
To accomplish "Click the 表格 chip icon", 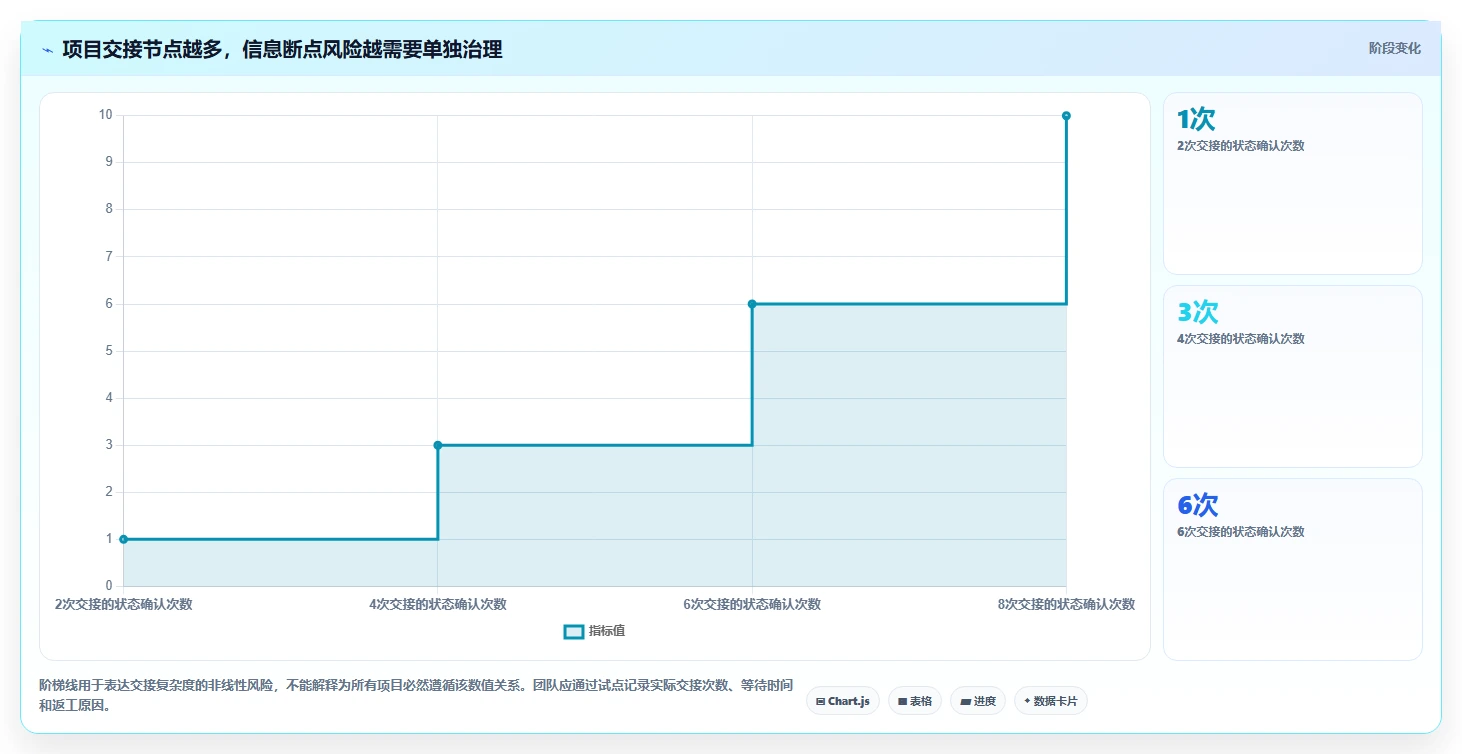I will 902,702.
